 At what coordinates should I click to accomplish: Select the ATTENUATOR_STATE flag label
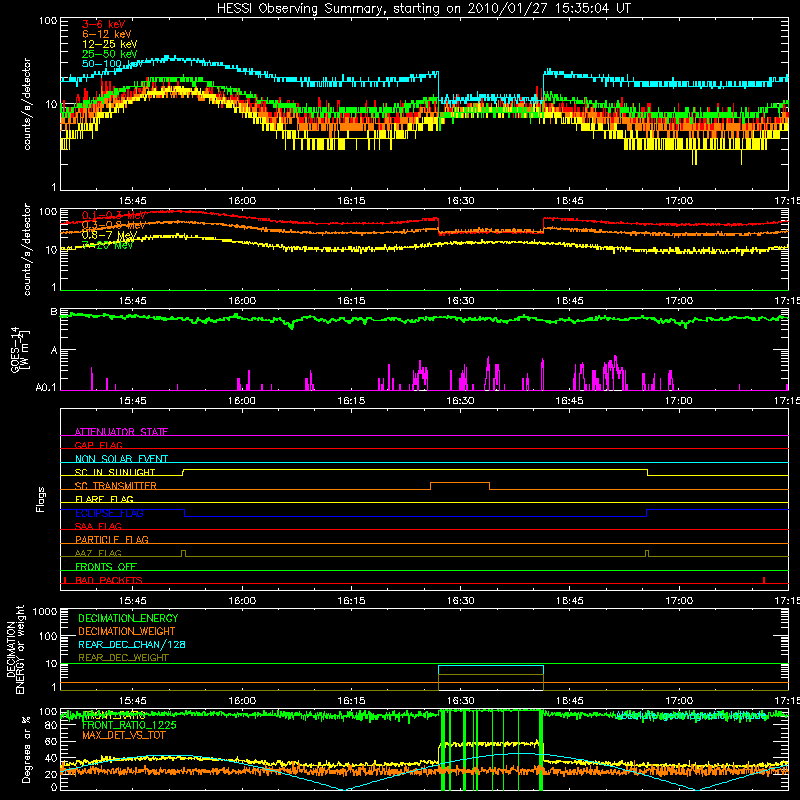point(121,432)
